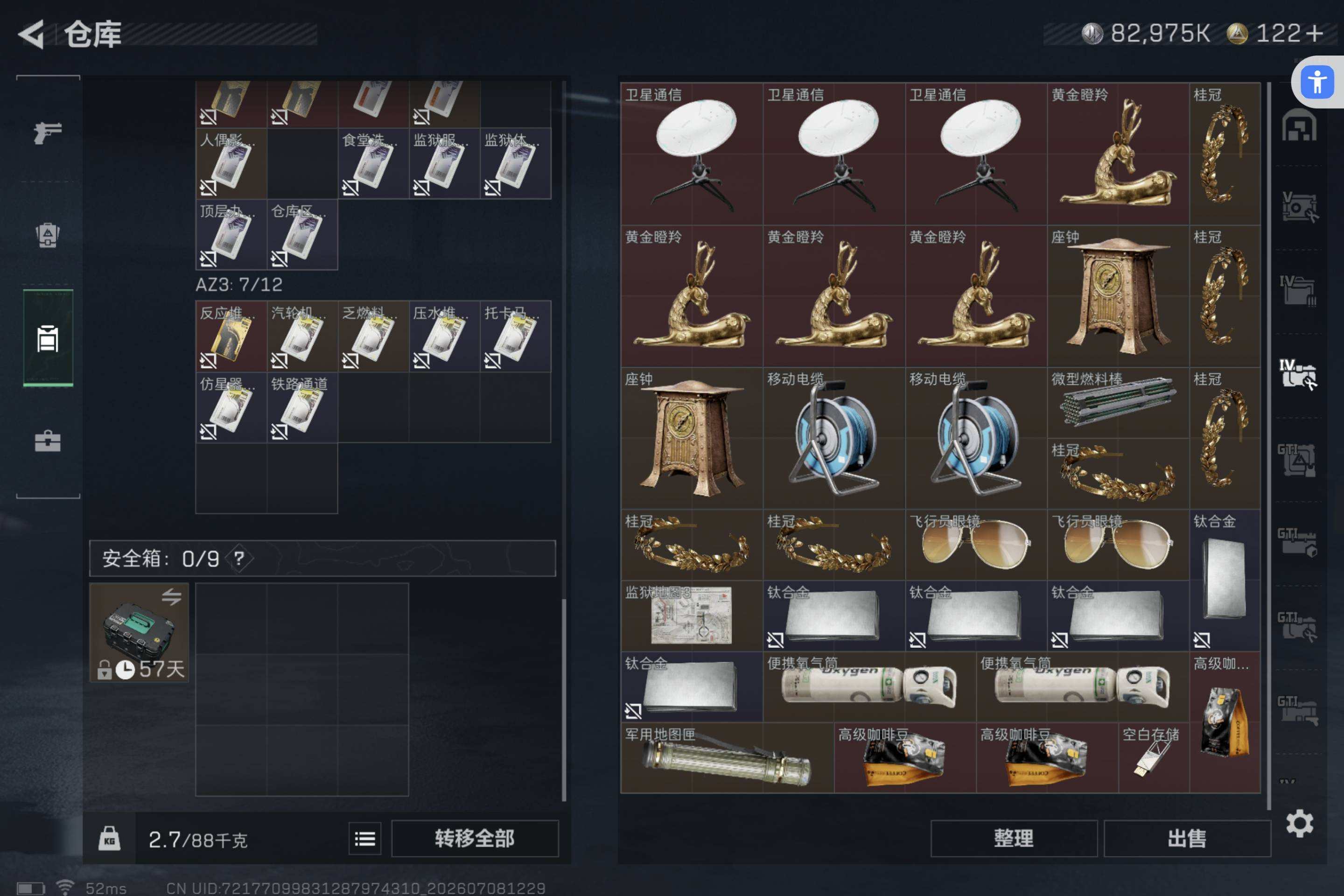Open the medical briefcase tab in sidebar

pos(48,441)
